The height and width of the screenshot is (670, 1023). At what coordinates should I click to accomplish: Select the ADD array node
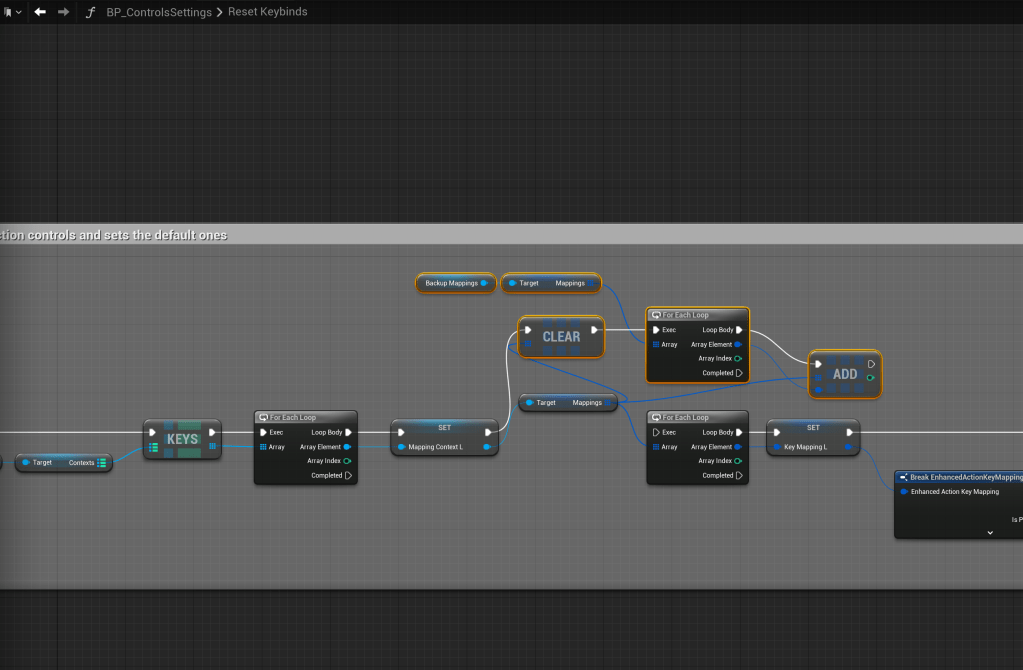[845, 374]
